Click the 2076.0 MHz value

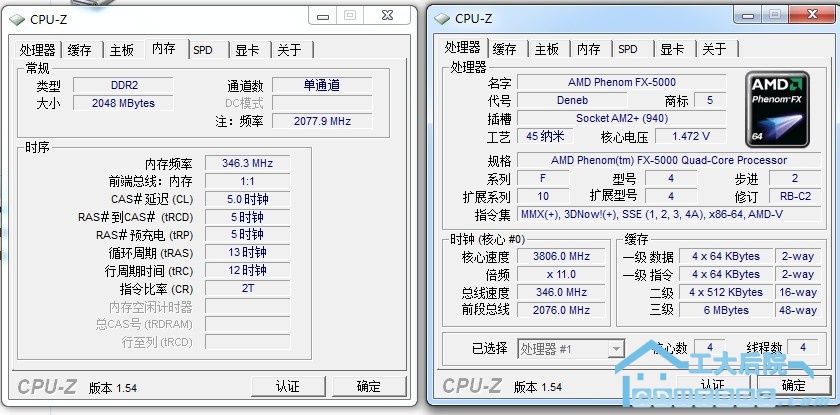(x=561, y=310)
